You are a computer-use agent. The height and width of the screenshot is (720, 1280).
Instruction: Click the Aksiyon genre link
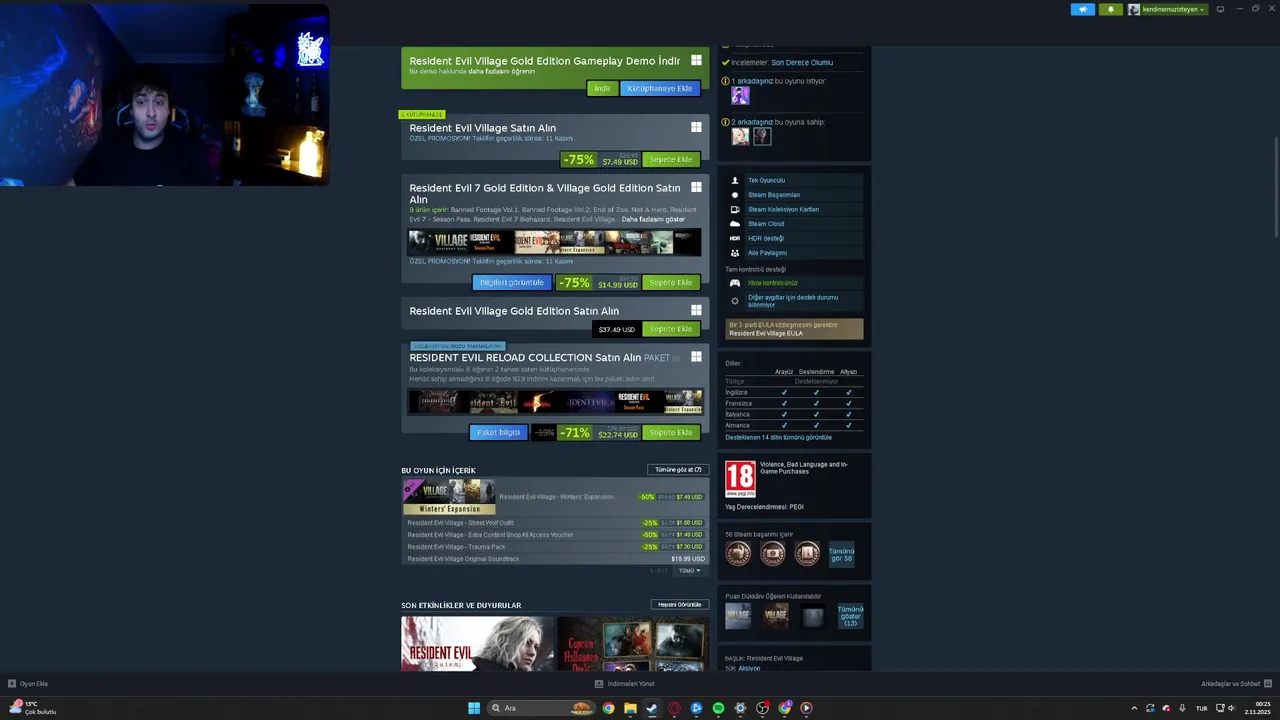click(x=749, y=668)
